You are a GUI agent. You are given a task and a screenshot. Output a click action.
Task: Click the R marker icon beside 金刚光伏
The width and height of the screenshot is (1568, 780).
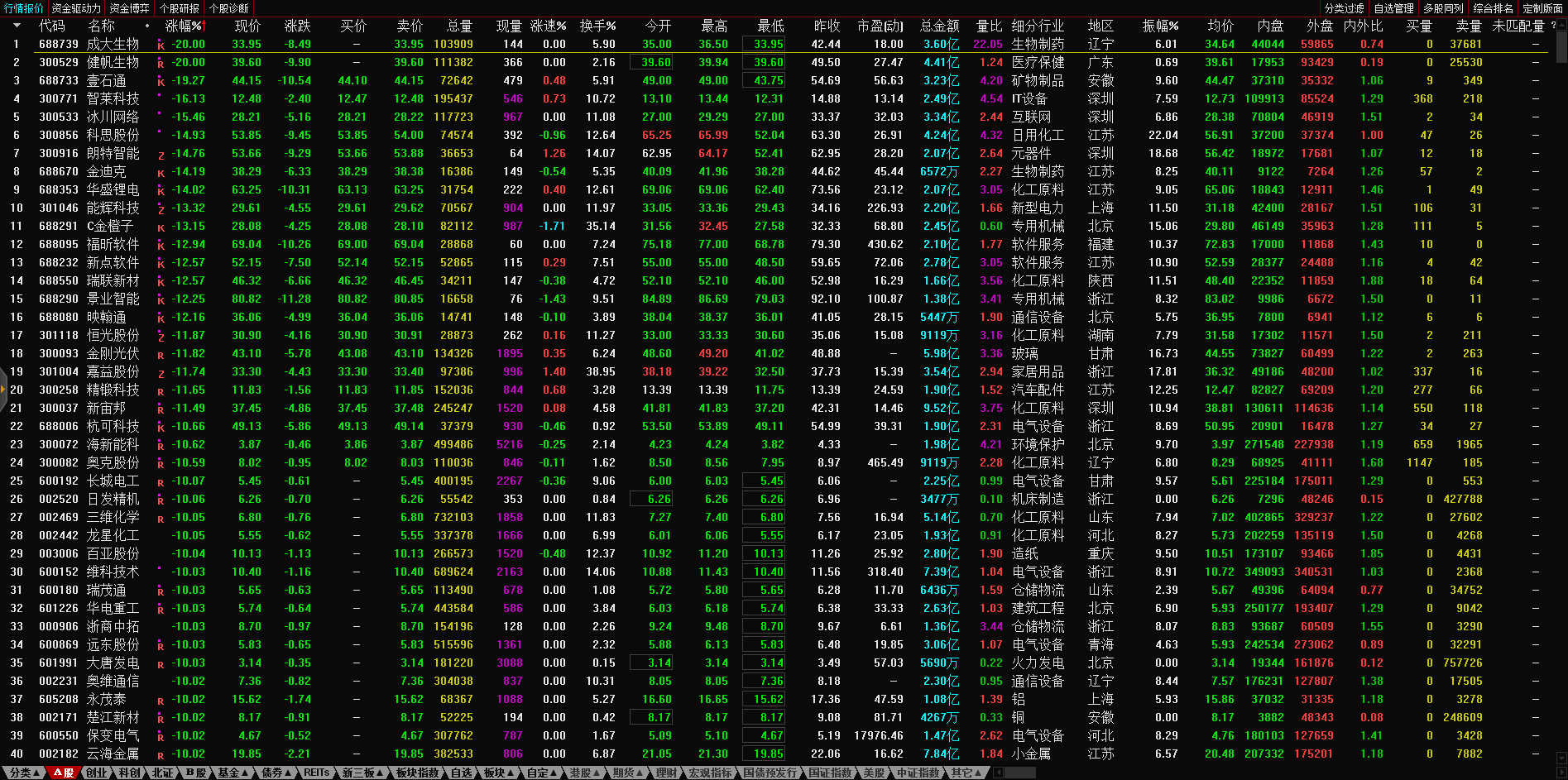[161, 355]
